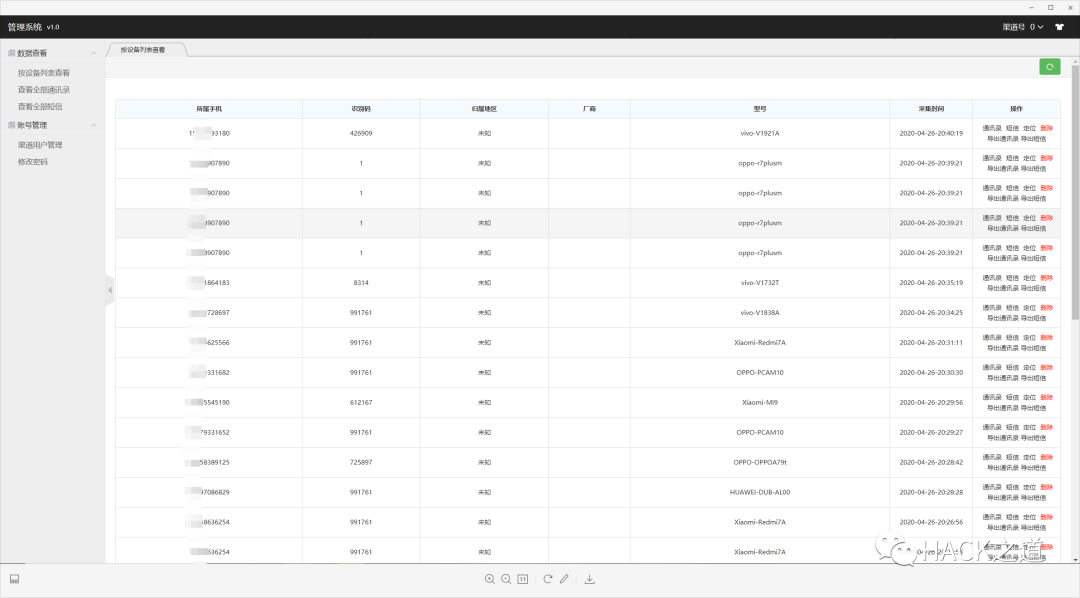Click 通讯录 for HUAWEI-DUB-AL00 row
This screenshot has width=1080, height=598.
(x=992, y=487)
